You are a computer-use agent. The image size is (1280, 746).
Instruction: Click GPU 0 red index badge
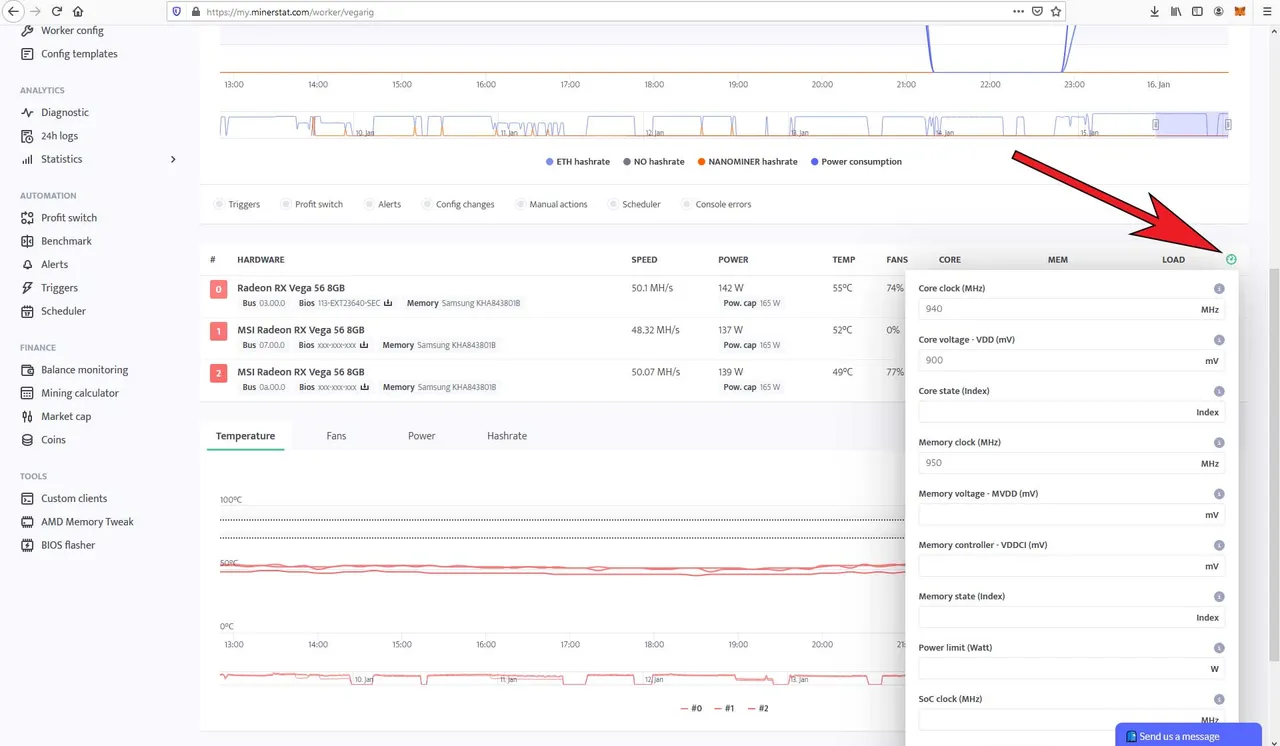point(218,289)
